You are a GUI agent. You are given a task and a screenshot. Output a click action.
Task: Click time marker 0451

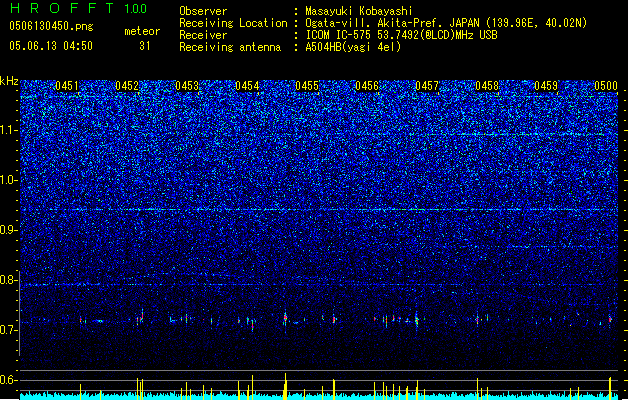[x=67, y=86]
